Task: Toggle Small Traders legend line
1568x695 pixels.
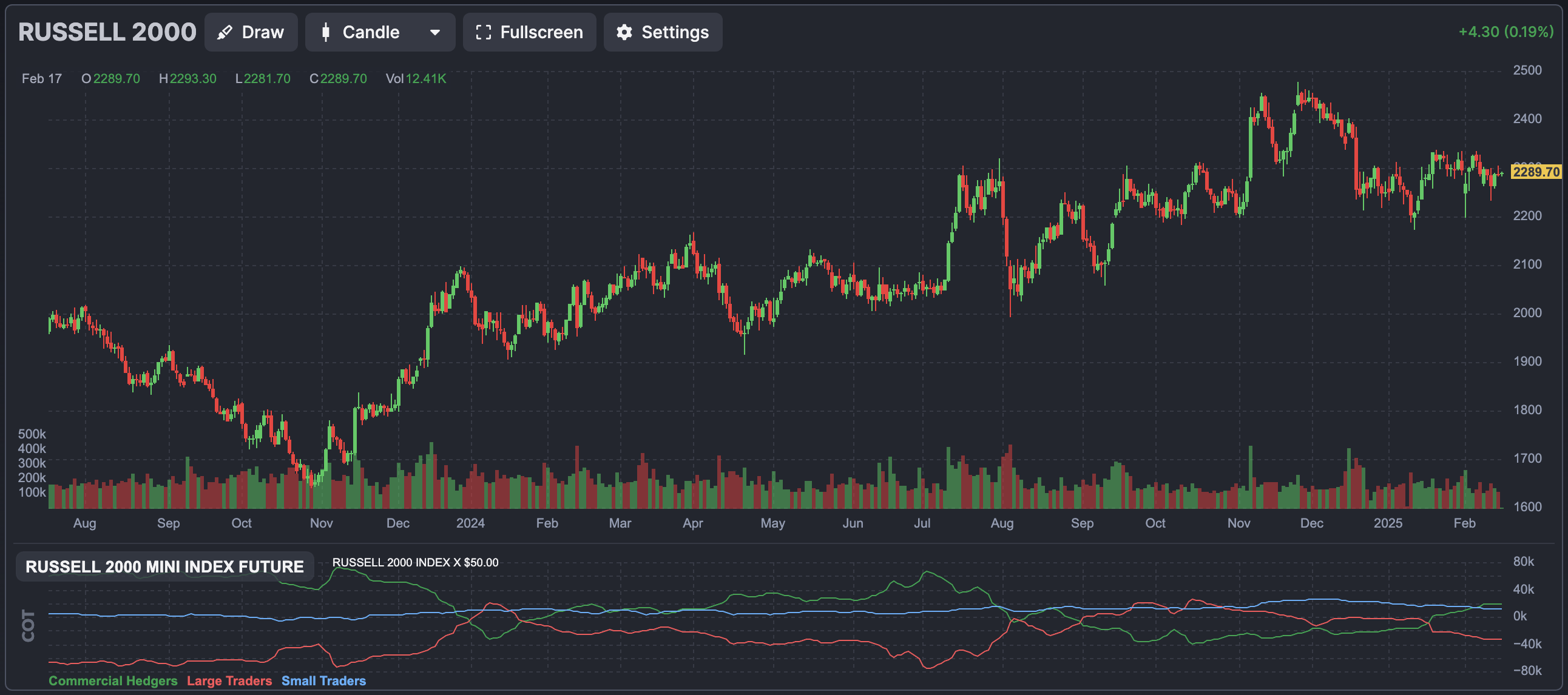Action: [323, 680]
